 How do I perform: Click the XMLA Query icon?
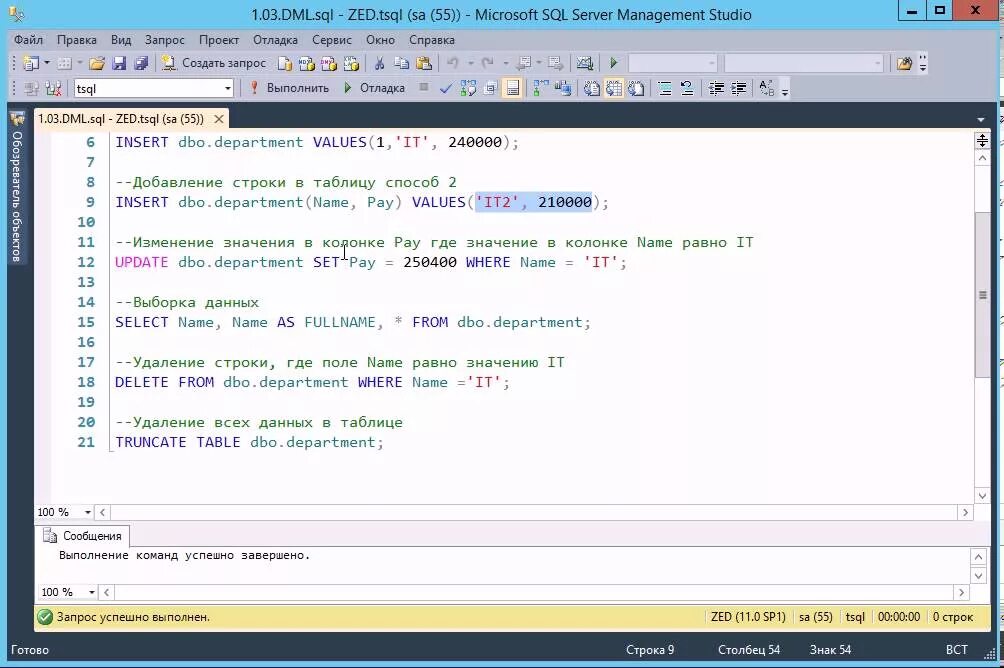[351, 63]
